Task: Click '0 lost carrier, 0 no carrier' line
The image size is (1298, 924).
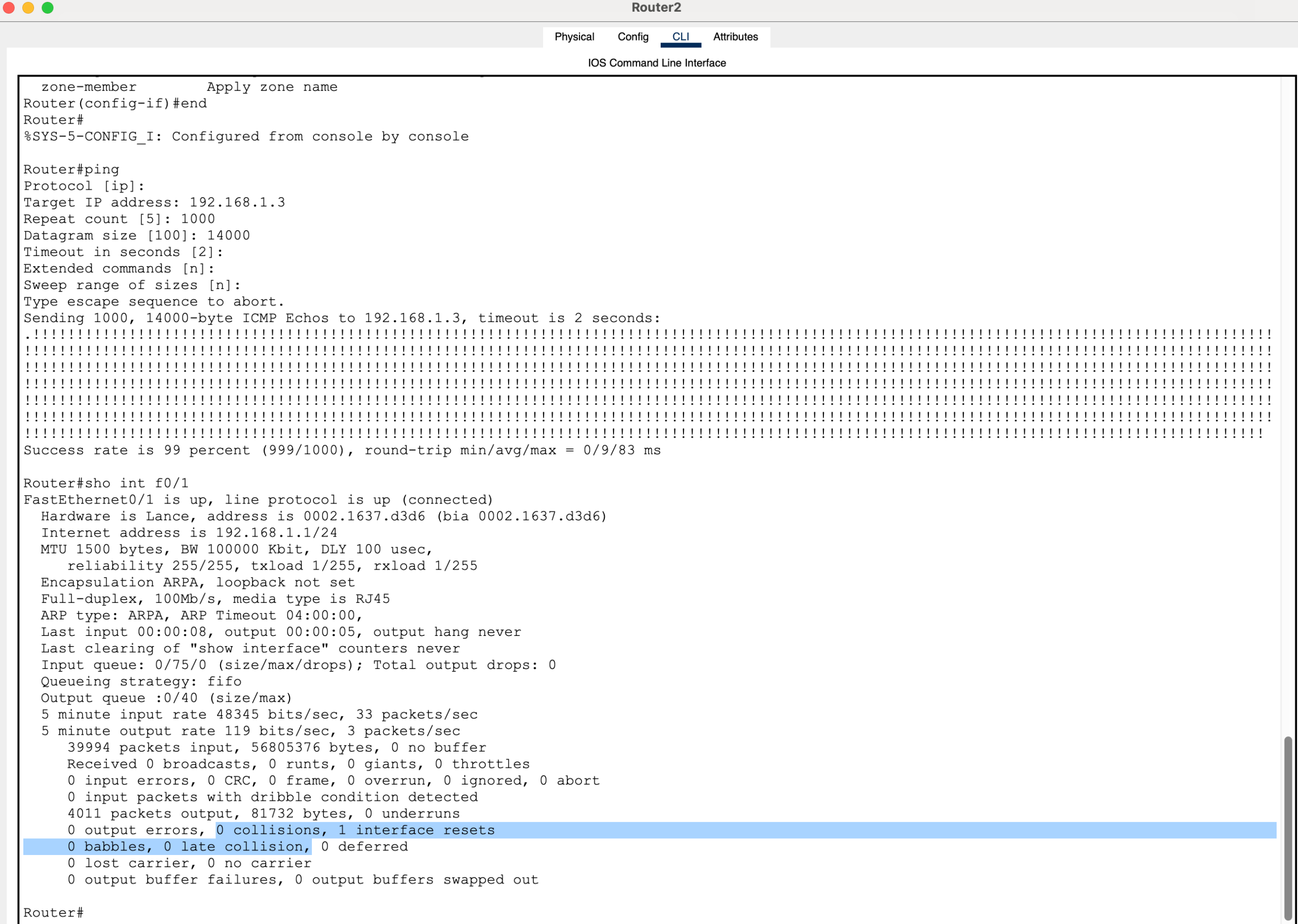Action: coord(189,863)
